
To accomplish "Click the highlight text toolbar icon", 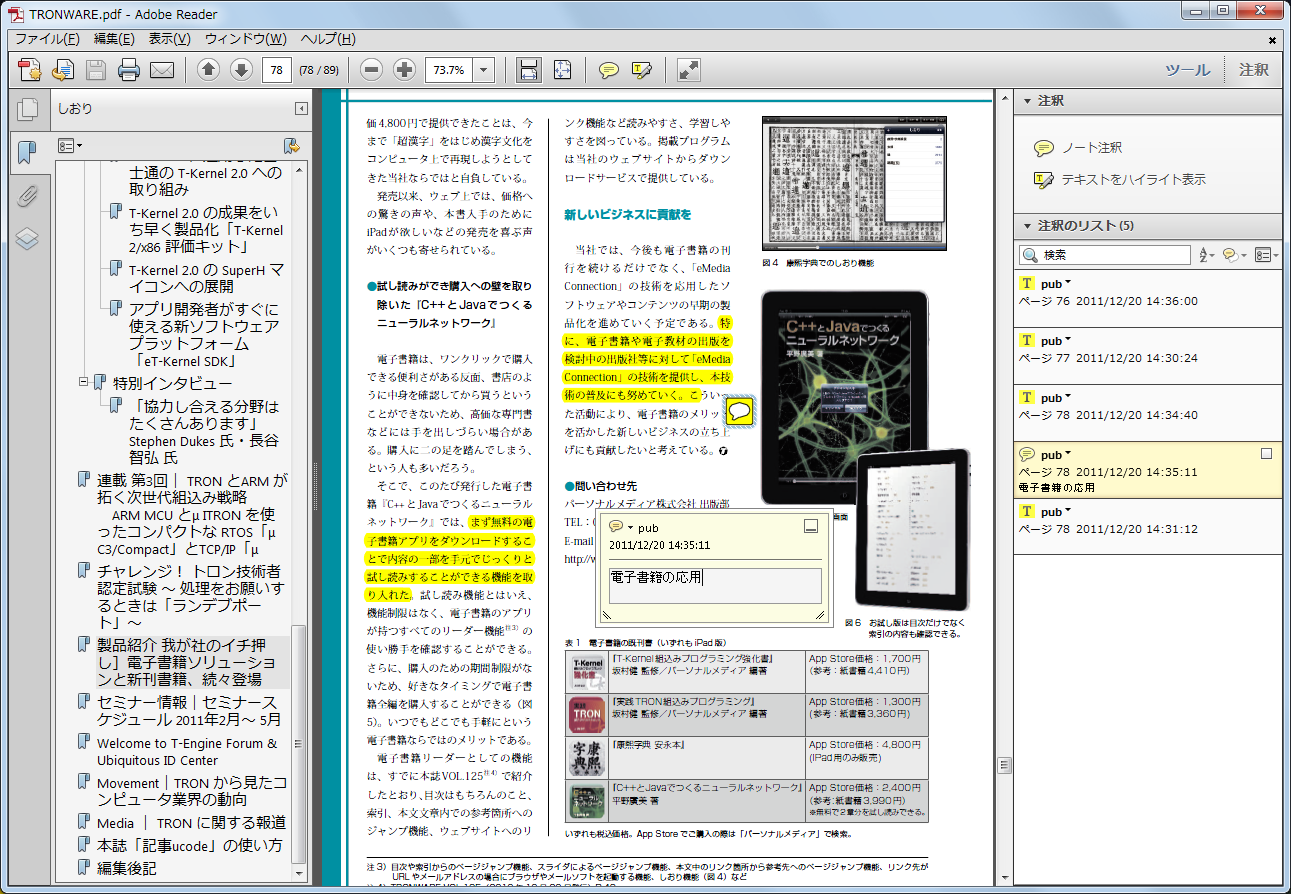I will click(x=642, y=70).
